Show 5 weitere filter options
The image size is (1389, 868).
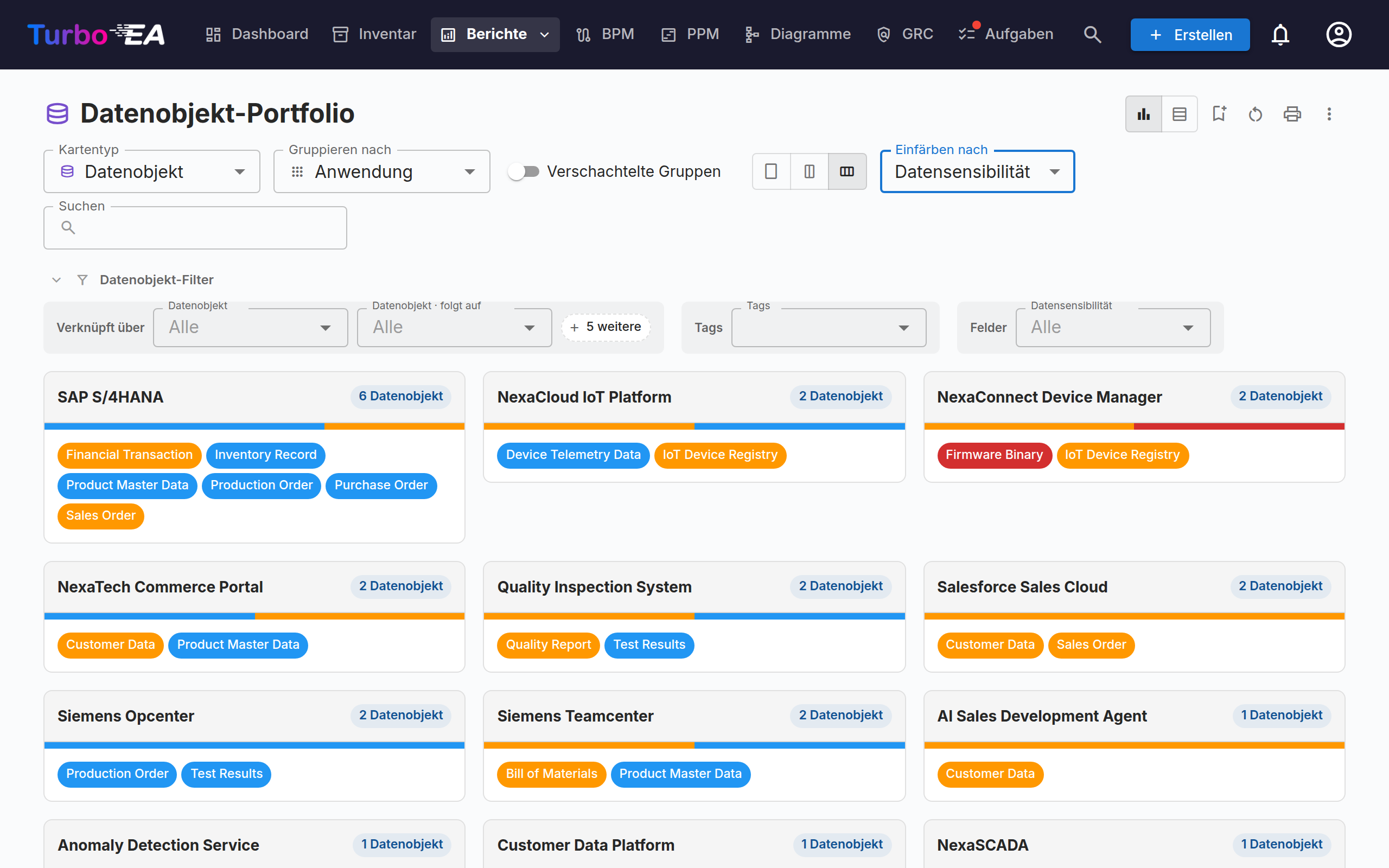606,327
